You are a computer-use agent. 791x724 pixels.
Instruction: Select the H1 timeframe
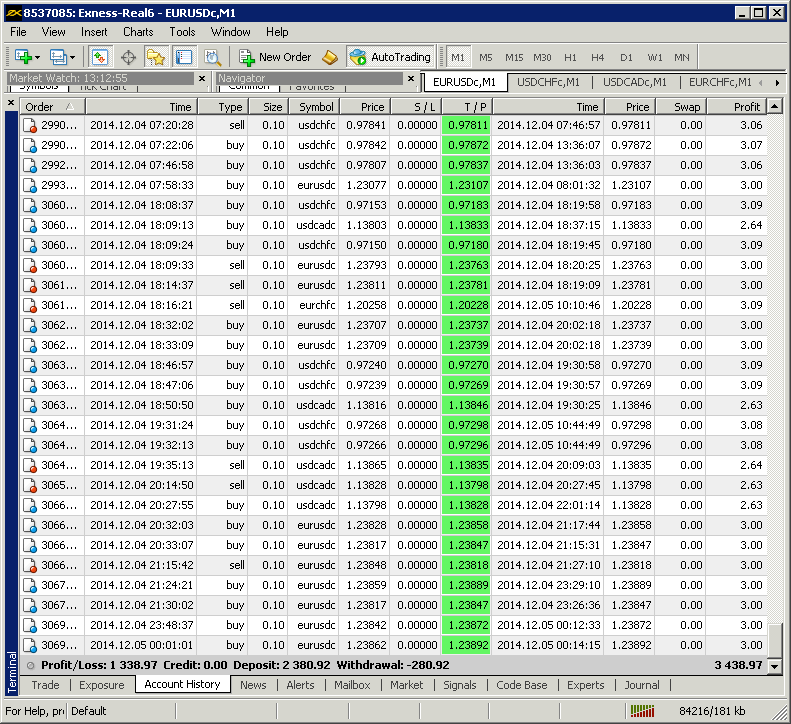[x=570, y=57]
